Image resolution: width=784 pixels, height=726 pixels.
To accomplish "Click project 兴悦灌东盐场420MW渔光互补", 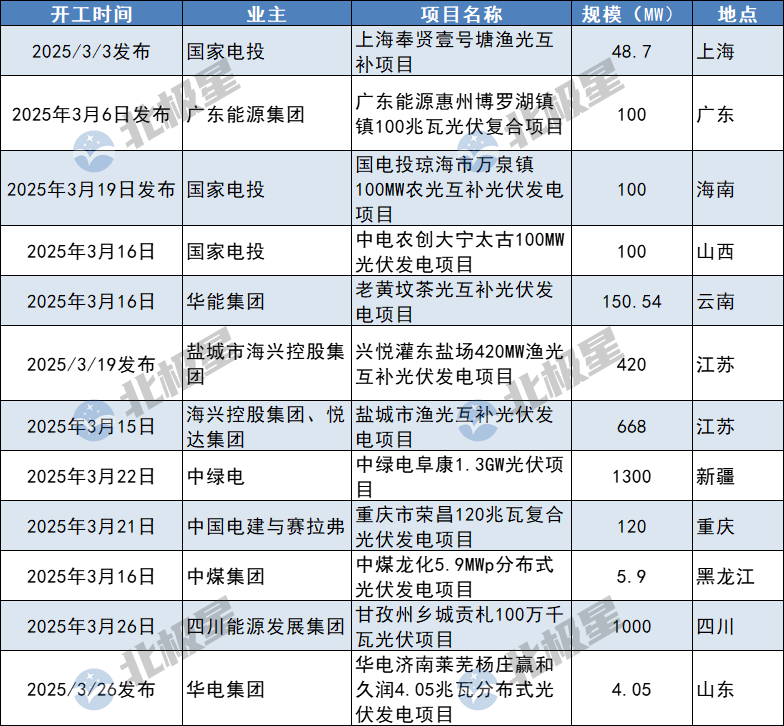I will 460,364.
